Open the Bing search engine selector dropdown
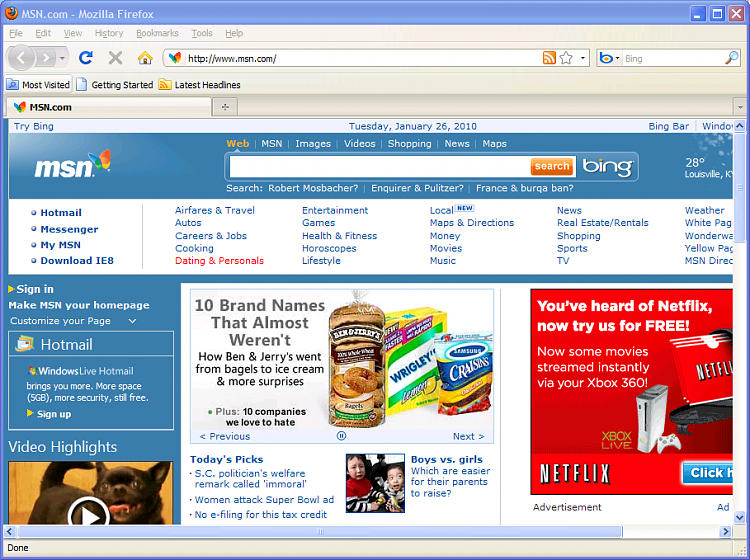This screenshot has height=560, width=750. [x=618, y=58]
